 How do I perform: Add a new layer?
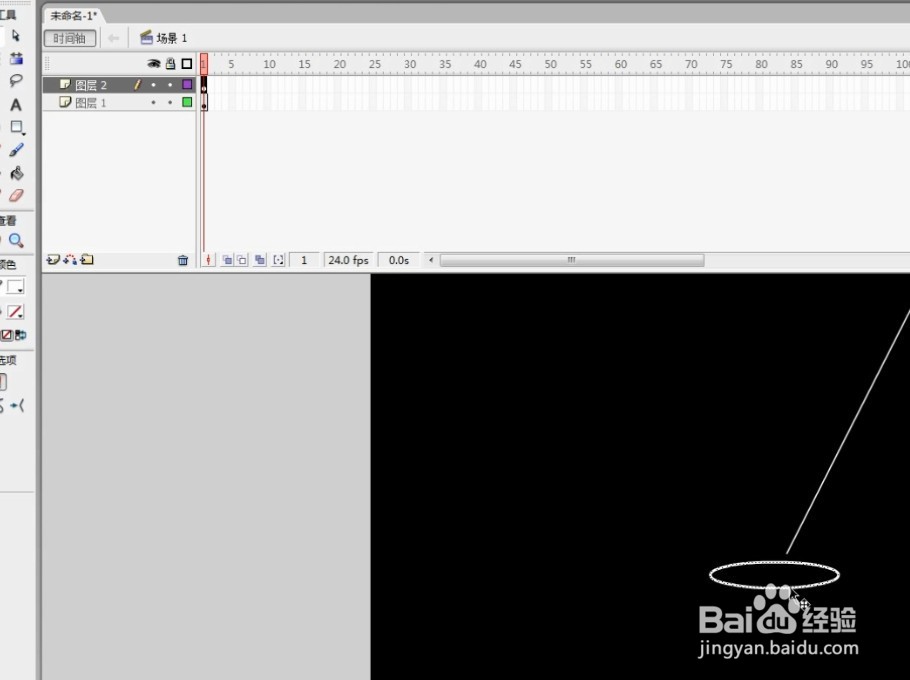[53, 260]
